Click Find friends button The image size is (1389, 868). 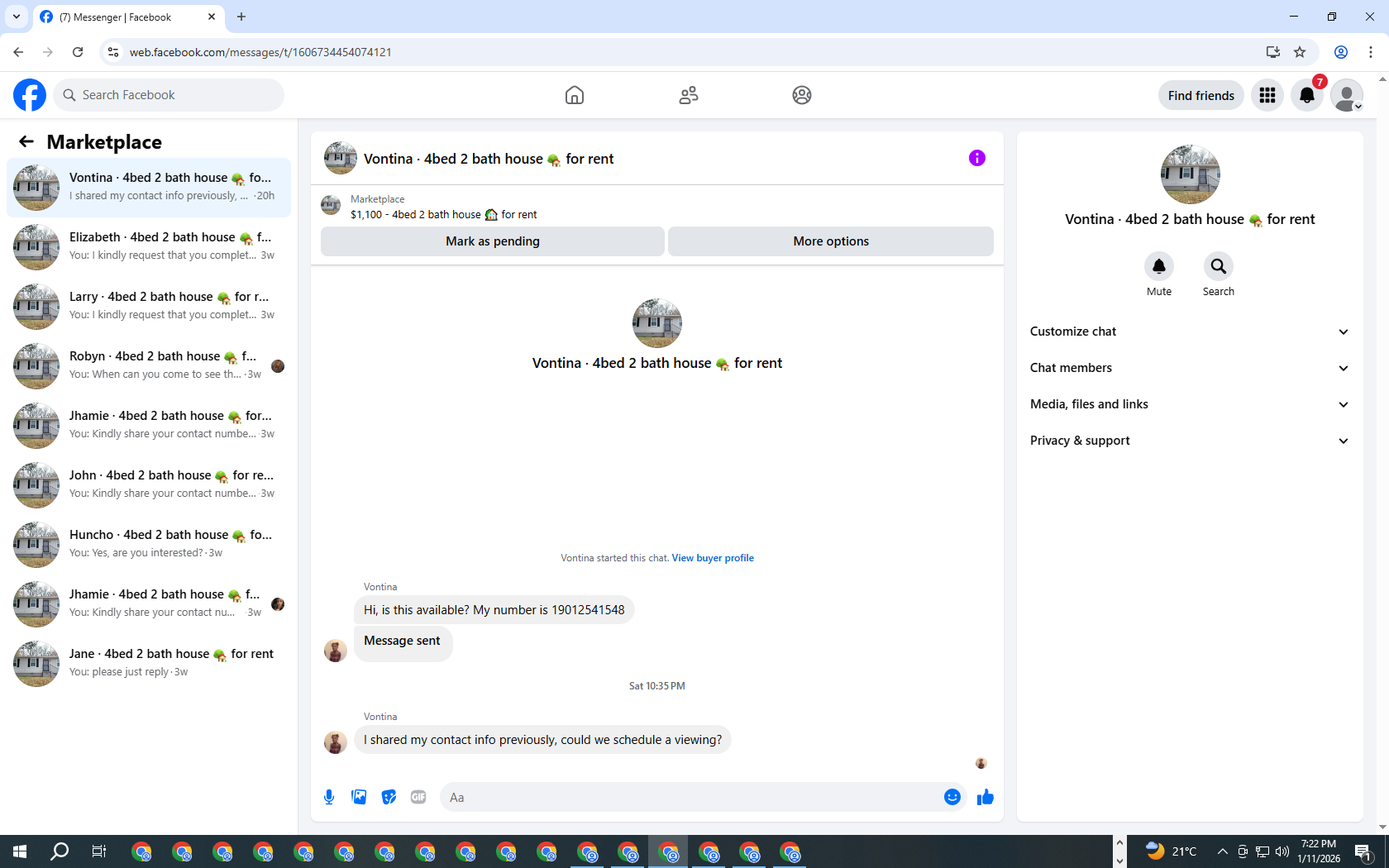pyautogui.click(x=1201, y=95)
